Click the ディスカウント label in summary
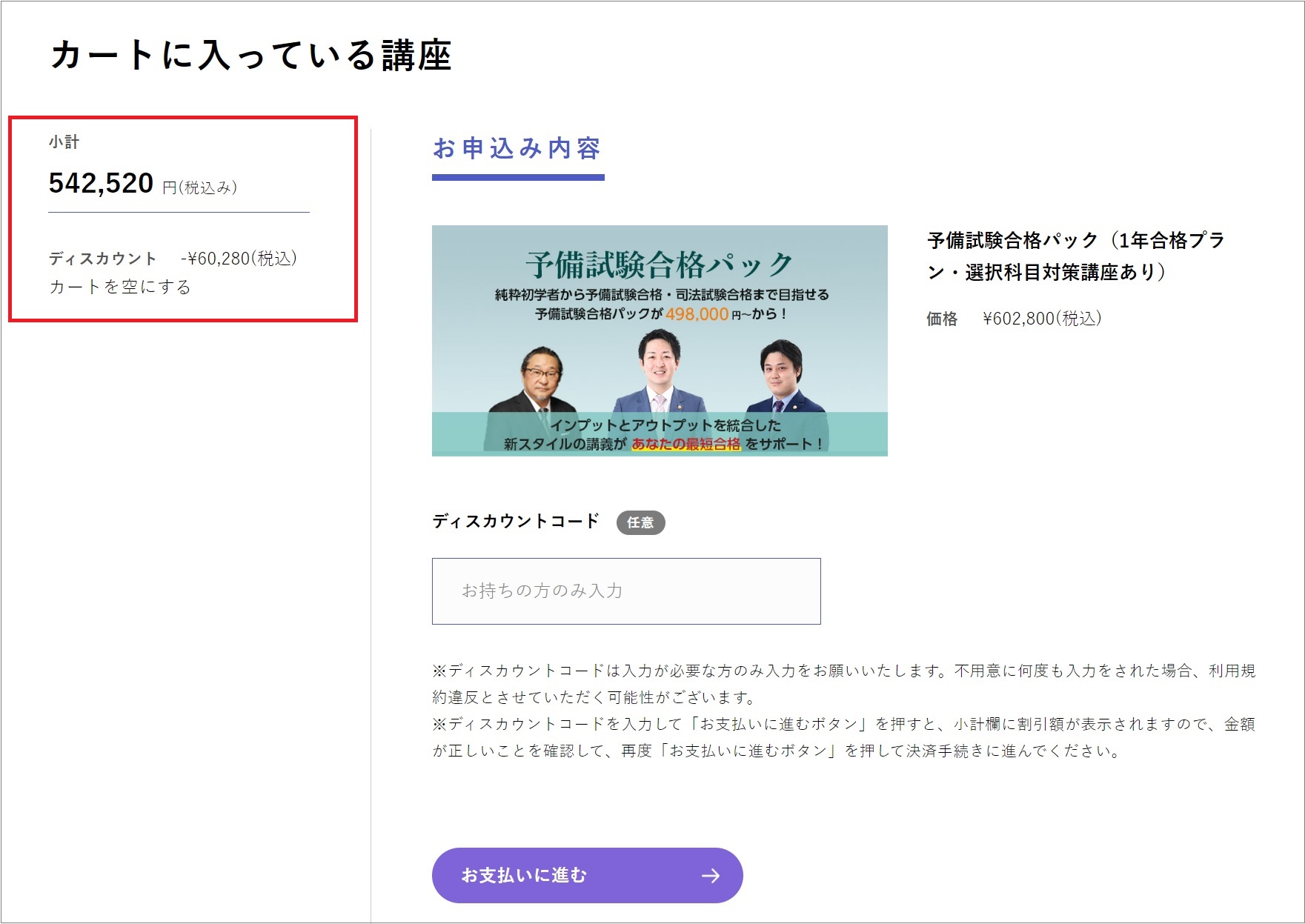 [x=103, y=259]
